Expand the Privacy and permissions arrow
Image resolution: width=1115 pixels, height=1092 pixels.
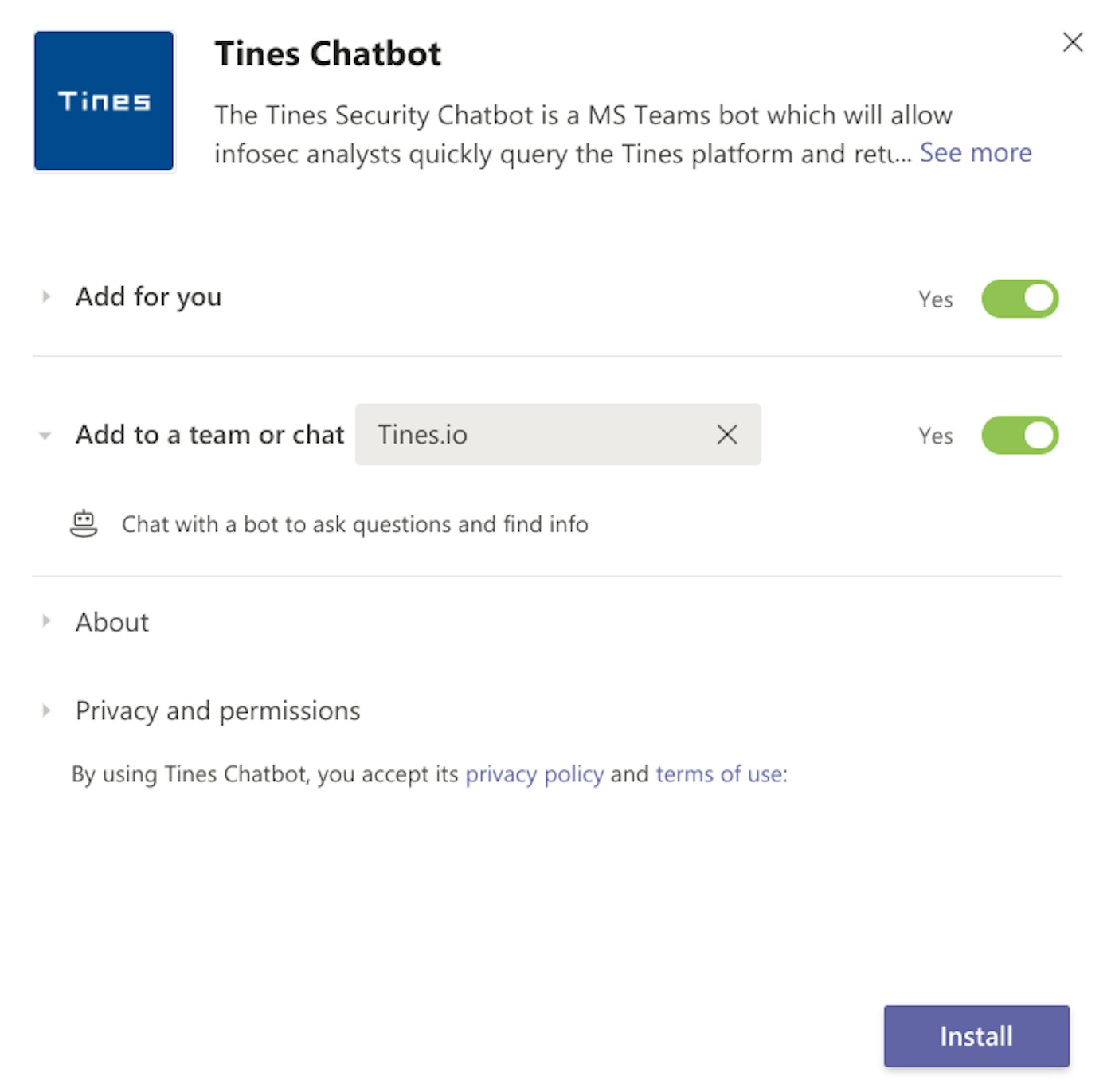click(x=46, y=710)
